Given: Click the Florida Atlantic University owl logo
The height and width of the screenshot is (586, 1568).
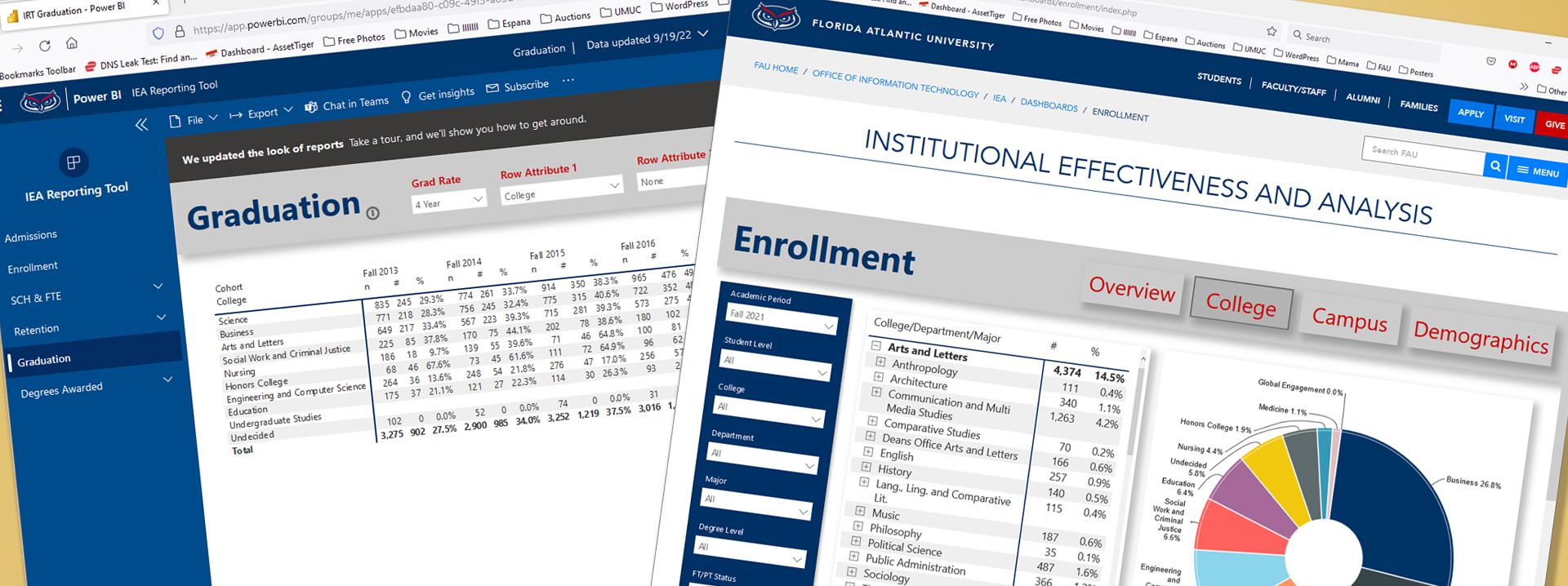Looking at the screenshot, I should [775, 17].
